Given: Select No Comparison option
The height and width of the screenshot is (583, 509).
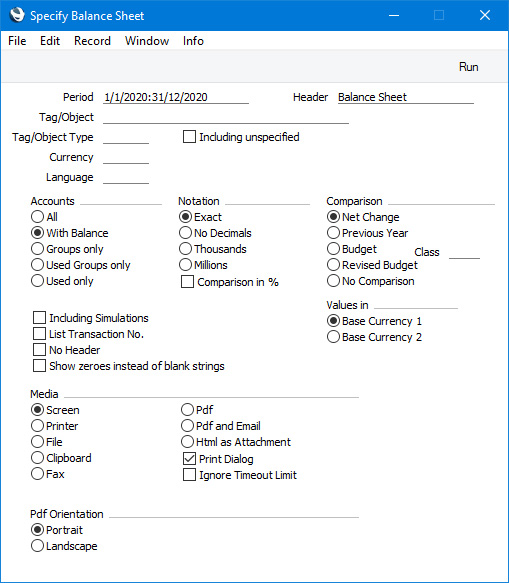Looking at the screenshot, I should 334,281.
